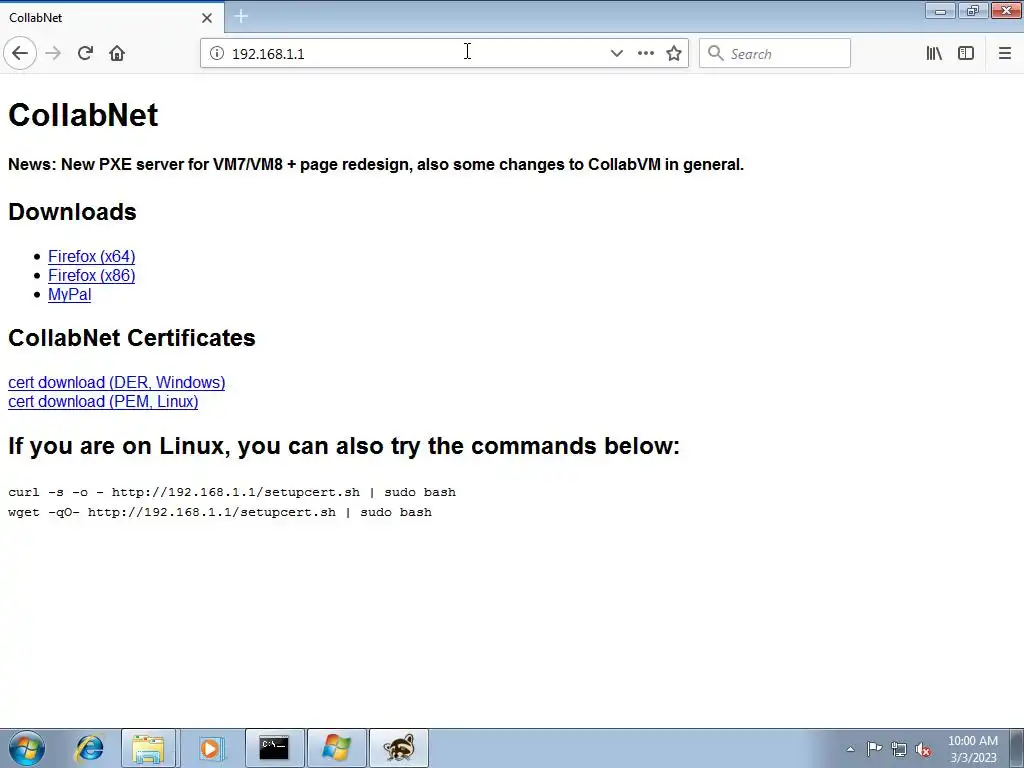This screenshot has height=768, width=1024.
Task: Click the forward navigation arrow
Action: click(x=53, y=53)
